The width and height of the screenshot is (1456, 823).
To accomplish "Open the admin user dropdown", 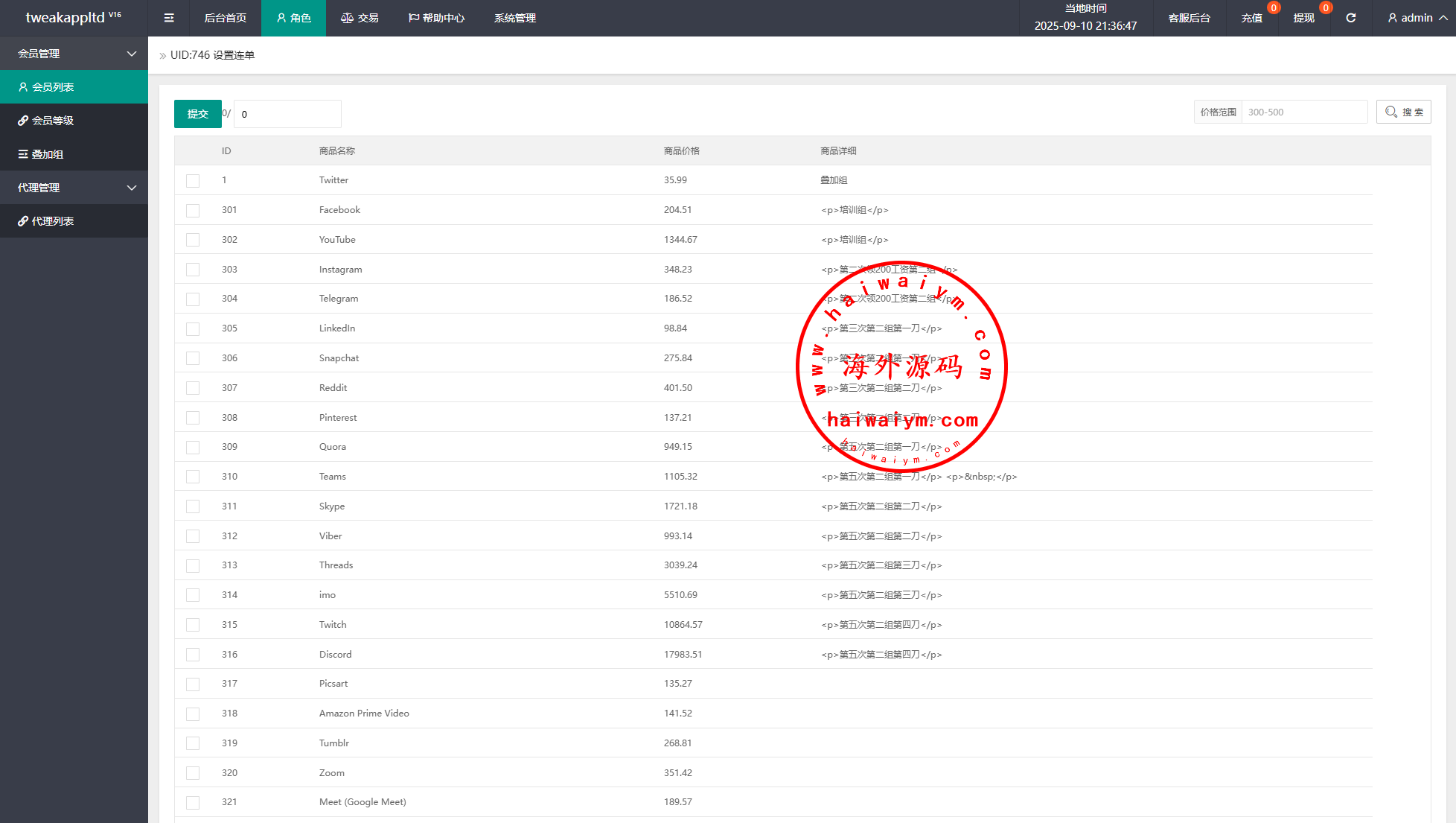I will (1417, 18).
